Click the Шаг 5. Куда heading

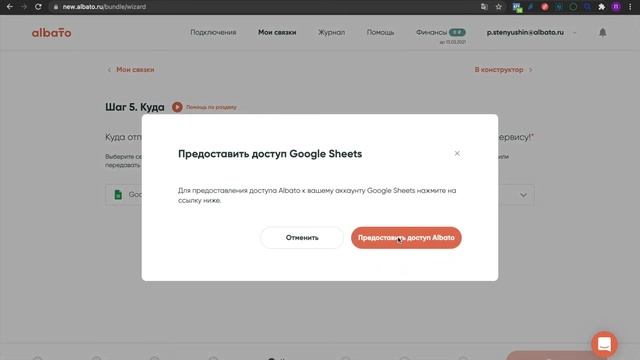(x=135, y=107)
